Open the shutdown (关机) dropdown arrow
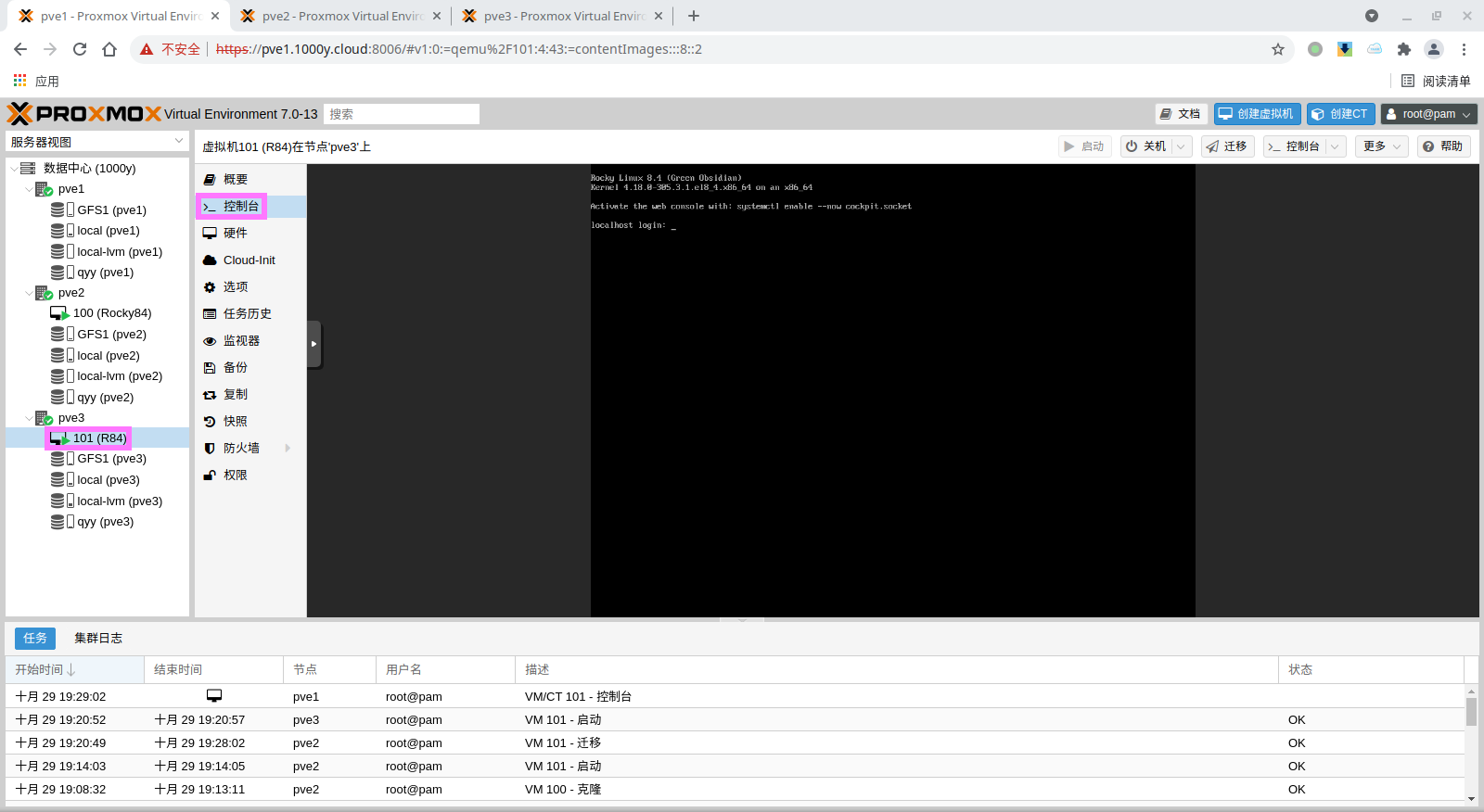The width and height of the screenshot is (1484, 812). click(x=1181, y=146)
